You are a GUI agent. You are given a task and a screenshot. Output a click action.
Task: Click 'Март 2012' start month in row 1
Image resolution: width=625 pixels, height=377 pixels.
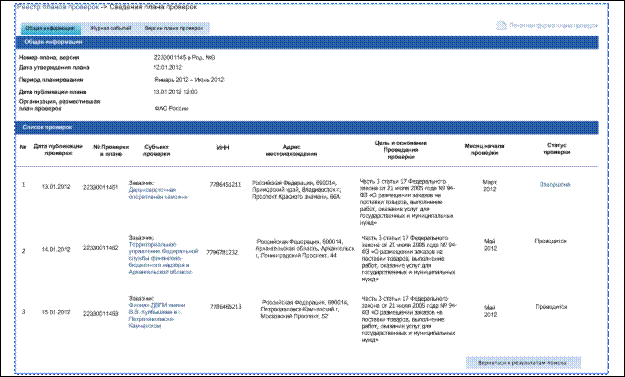[489, 185]
